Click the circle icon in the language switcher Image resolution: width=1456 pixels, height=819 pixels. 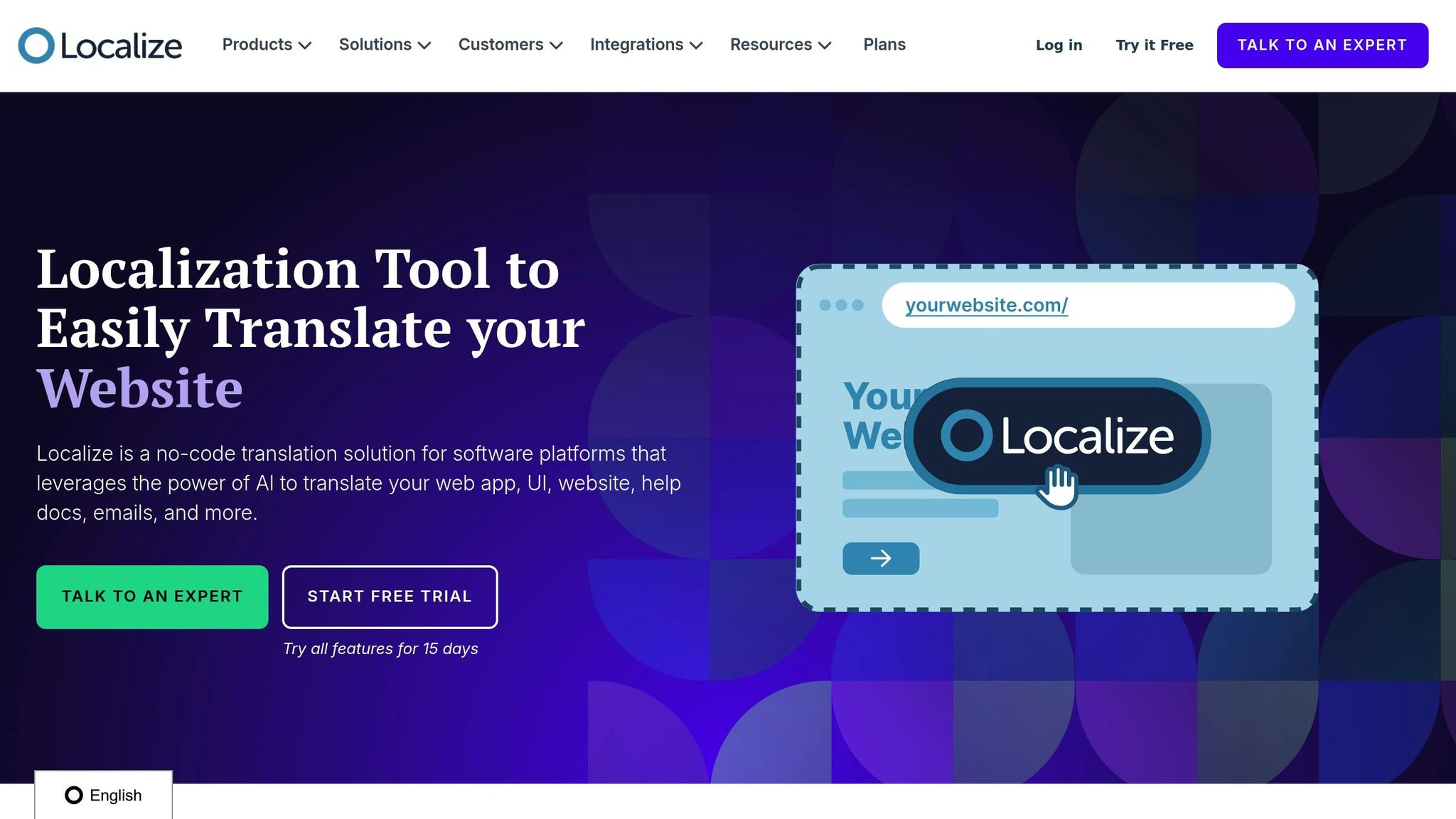(75, 795)
